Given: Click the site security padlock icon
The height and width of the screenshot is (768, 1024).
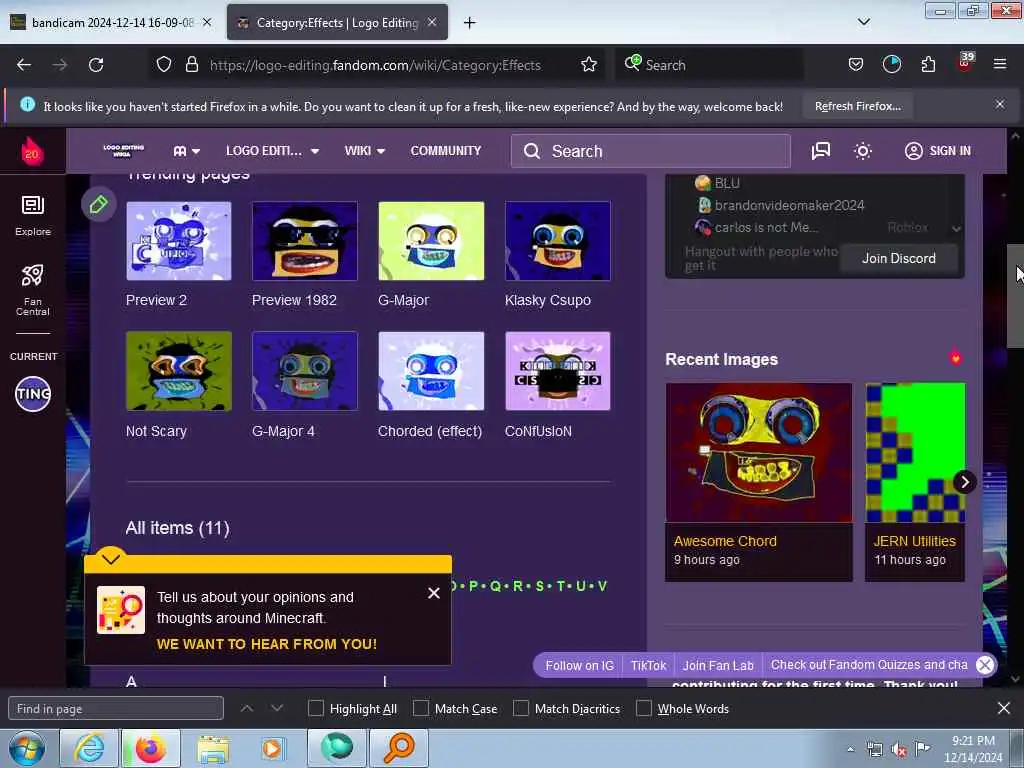Looking at the screenshot, I should [x=191, y=65].
